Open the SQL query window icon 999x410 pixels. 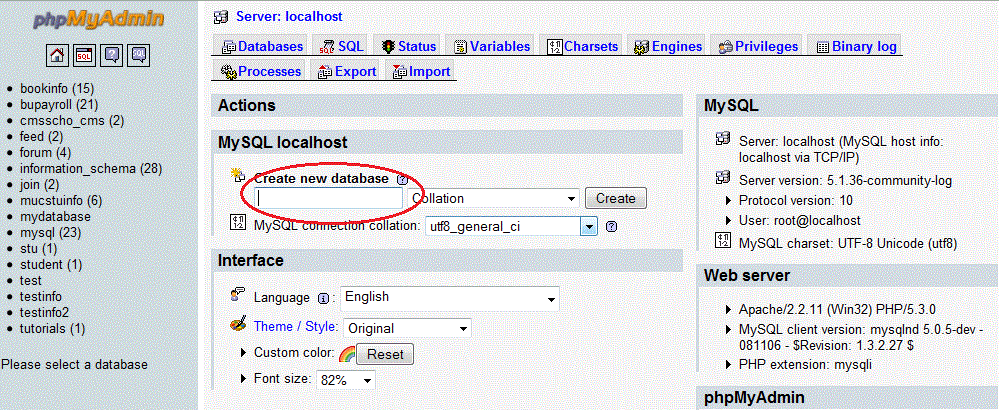click(x=84, y=55)
